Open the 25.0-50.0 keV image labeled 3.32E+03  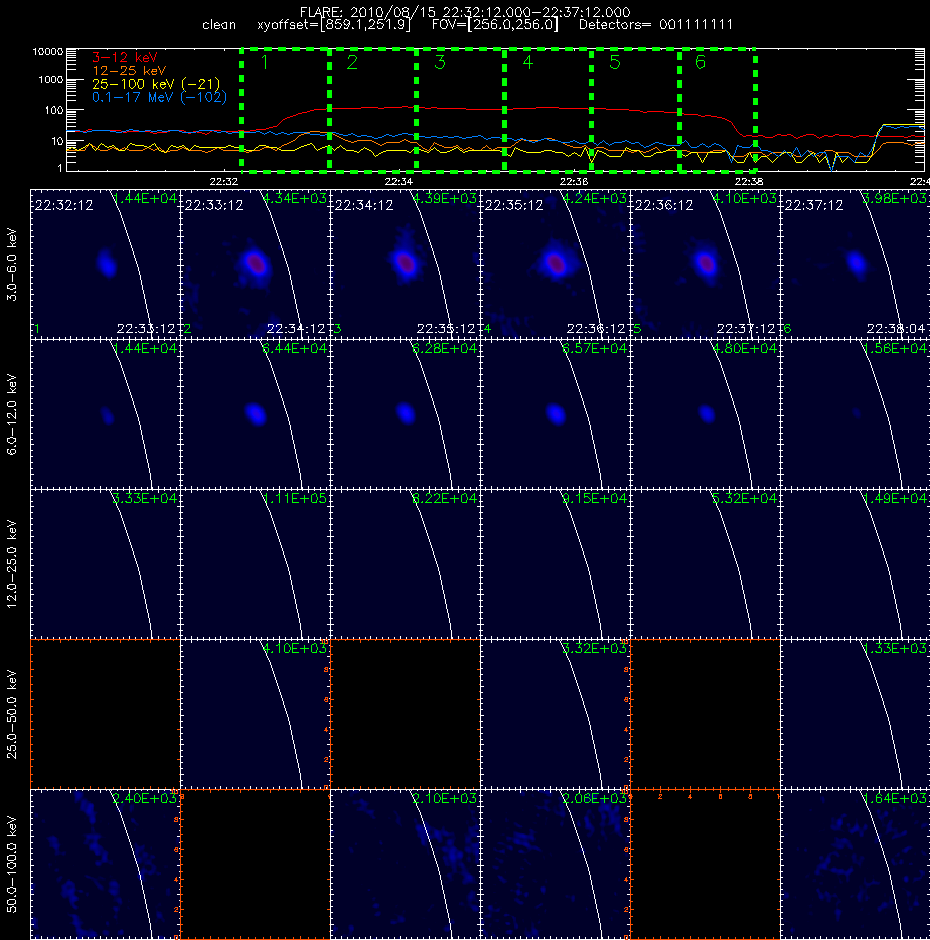coord(555,713)
